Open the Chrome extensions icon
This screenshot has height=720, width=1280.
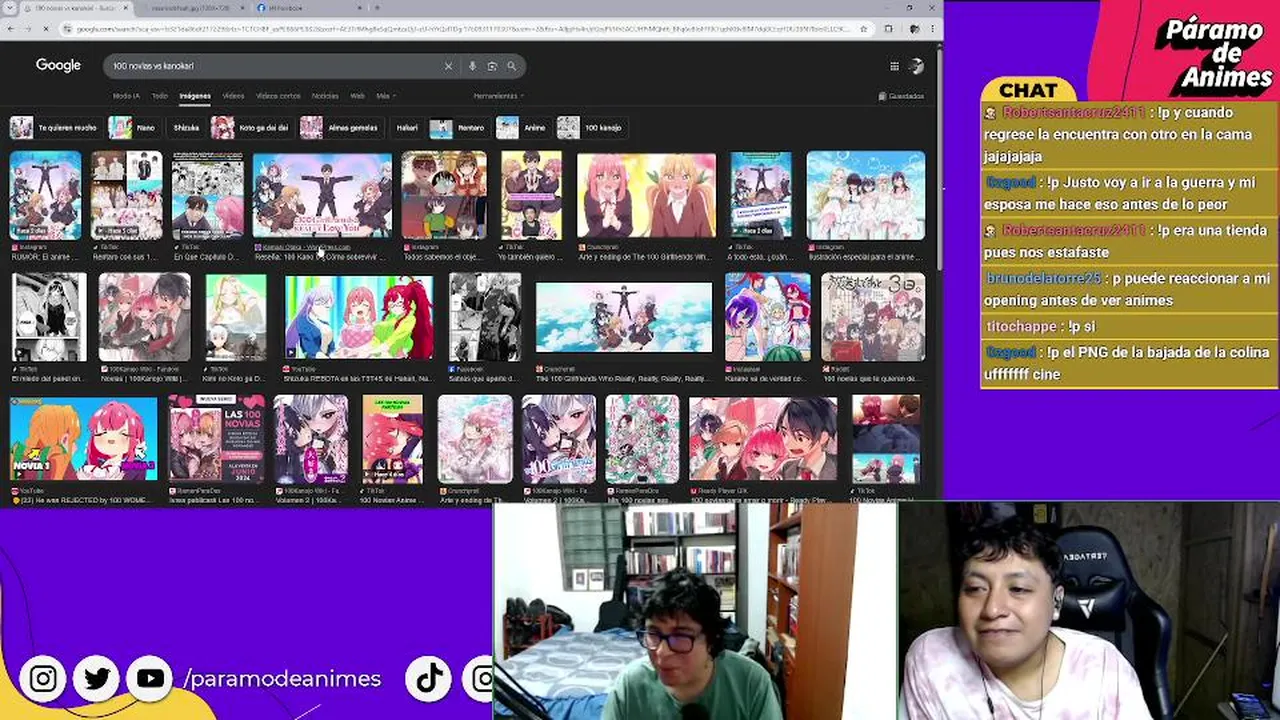[889, 29]
